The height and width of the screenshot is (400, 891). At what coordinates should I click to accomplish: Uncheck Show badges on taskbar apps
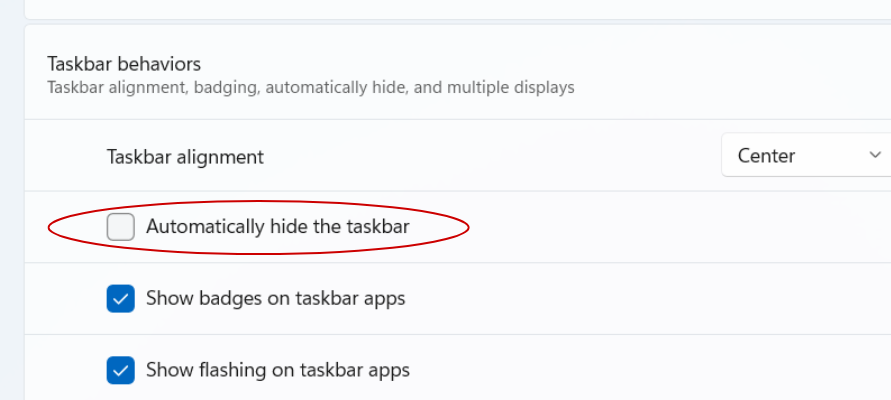pyautogui.click(x=121, y=298)
